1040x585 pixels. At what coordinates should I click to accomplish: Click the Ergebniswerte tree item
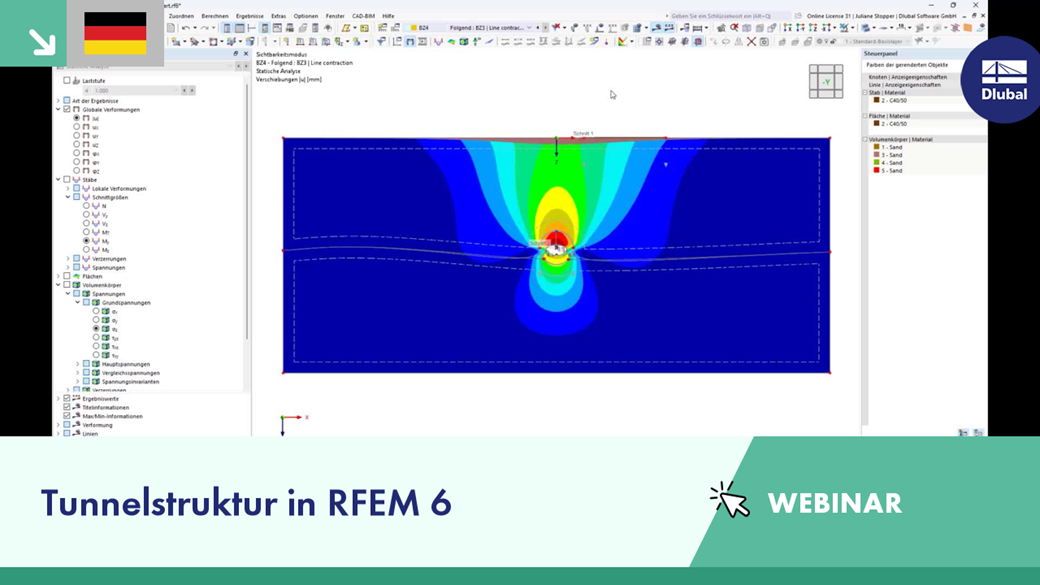point(101,399)
